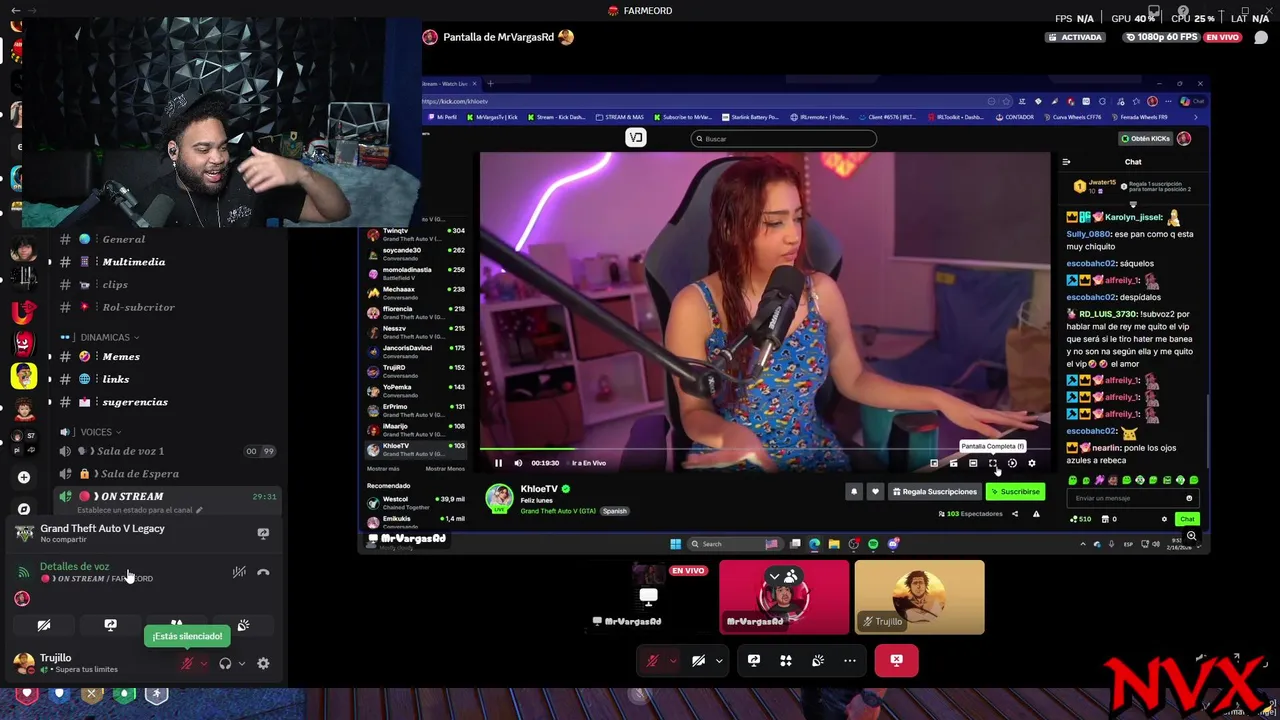
Task: Click Mostrar más in Kick sidebar
Action: [x=383, y=468]
